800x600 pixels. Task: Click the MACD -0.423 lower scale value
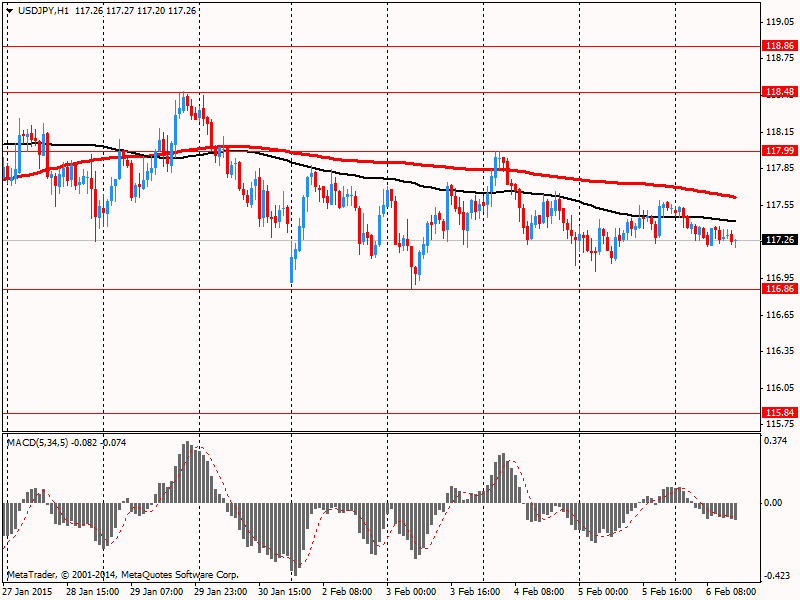point(780,576)
